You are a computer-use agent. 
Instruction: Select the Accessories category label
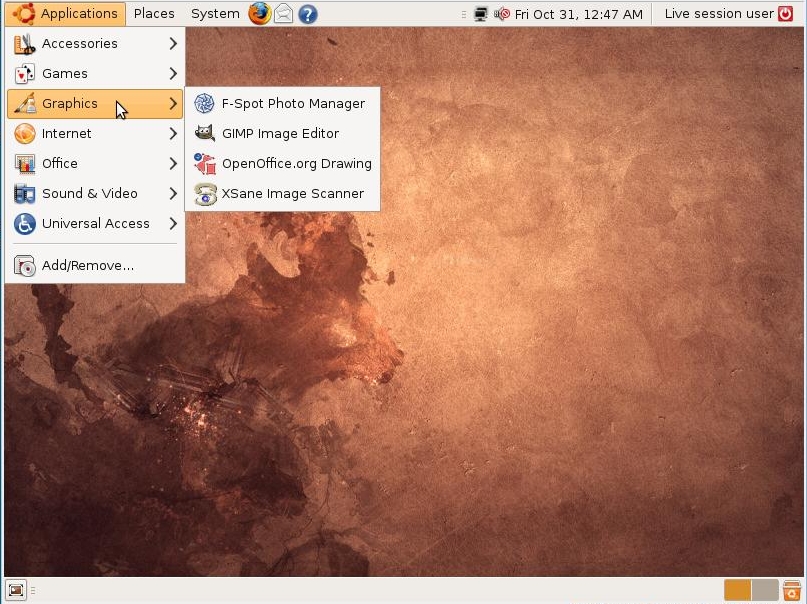80,44
